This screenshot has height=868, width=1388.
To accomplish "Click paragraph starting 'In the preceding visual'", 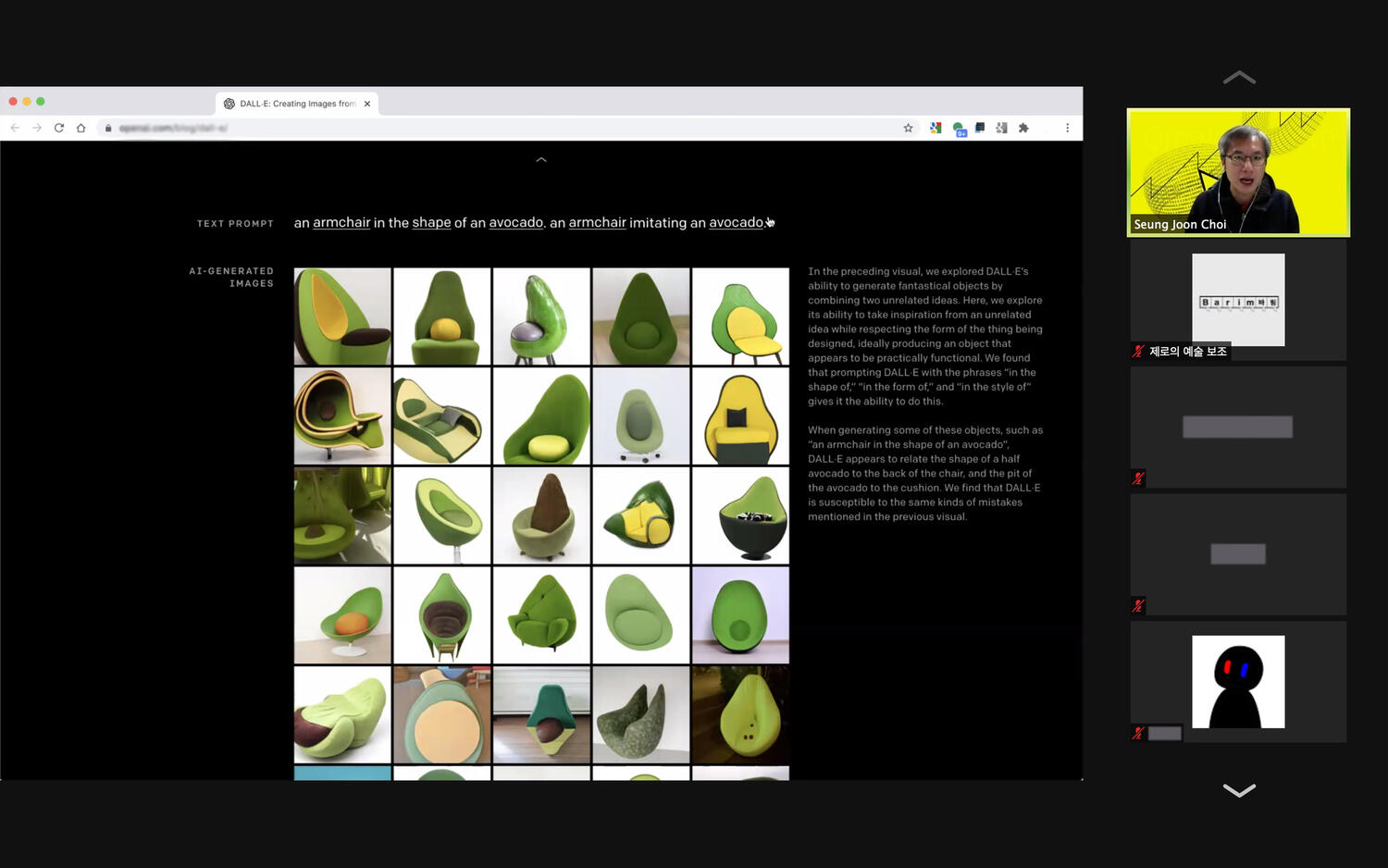I will pyautogui.click(x=925, y=336).
